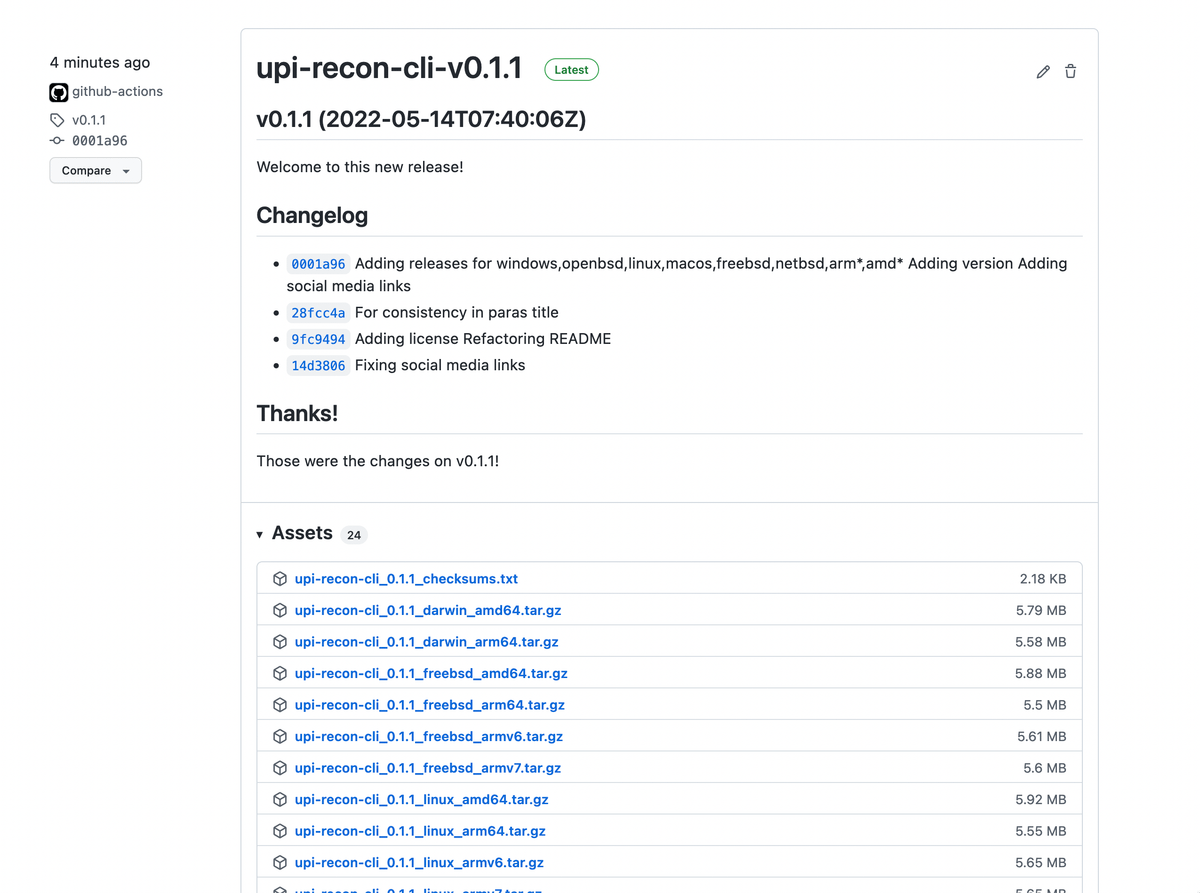Click the trash delete release icon
The width and height of the screenshot is (1200, 893).
[x=1070, y=72]
